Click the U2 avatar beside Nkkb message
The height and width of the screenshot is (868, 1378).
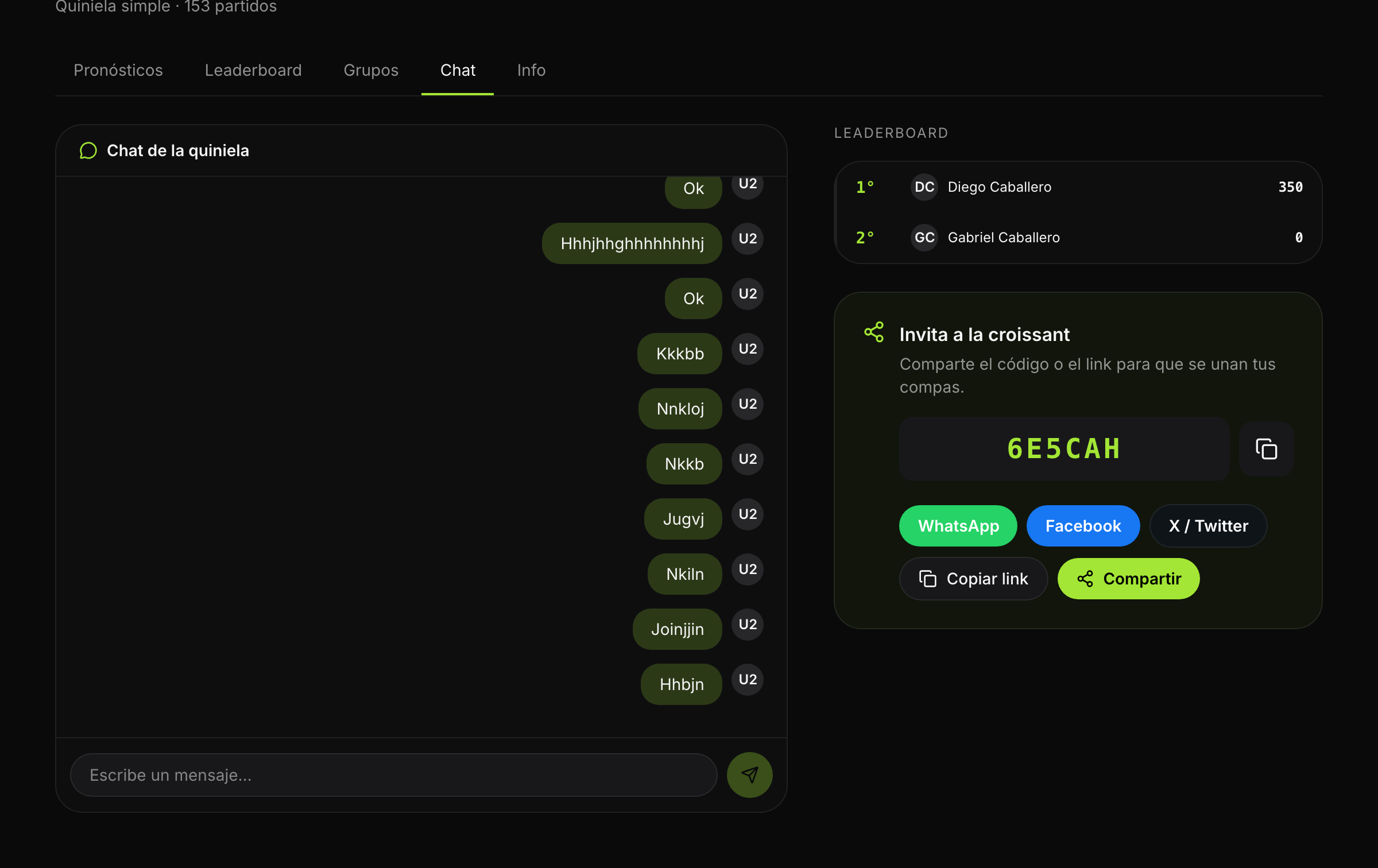tap(748, 459)
